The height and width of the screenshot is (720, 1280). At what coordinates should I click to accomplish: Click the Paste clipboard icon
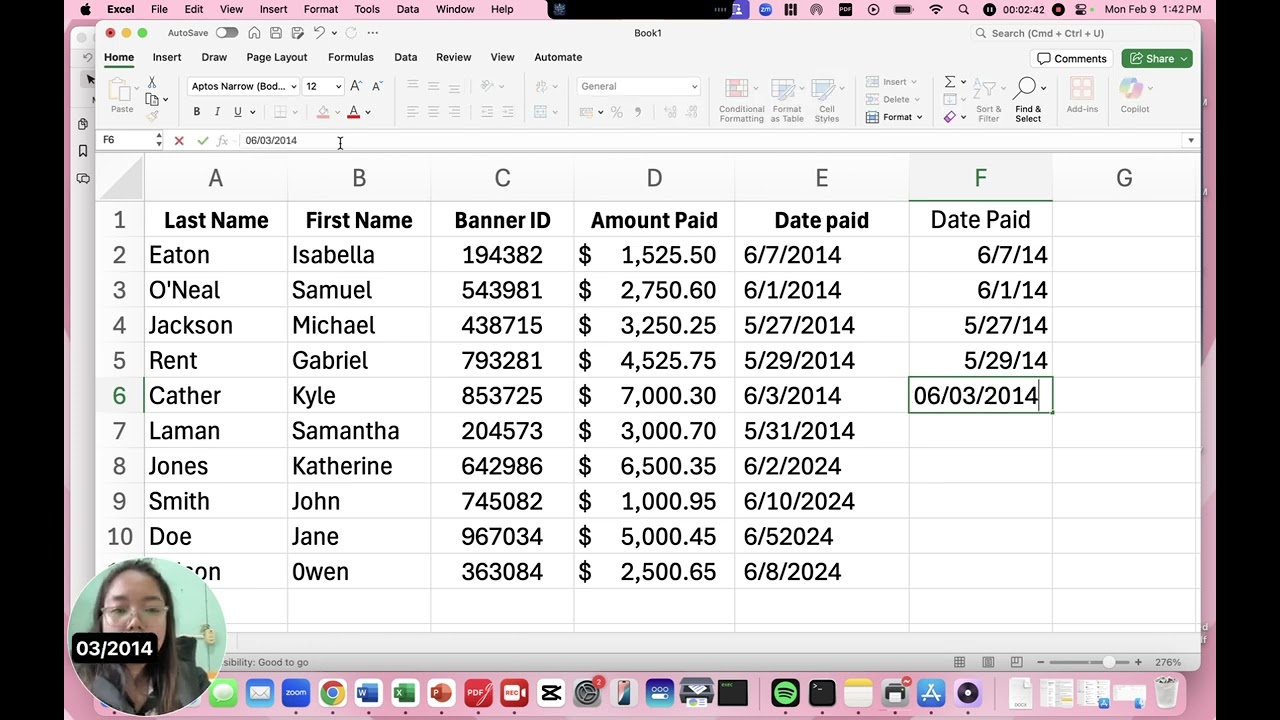click(121, 92)
